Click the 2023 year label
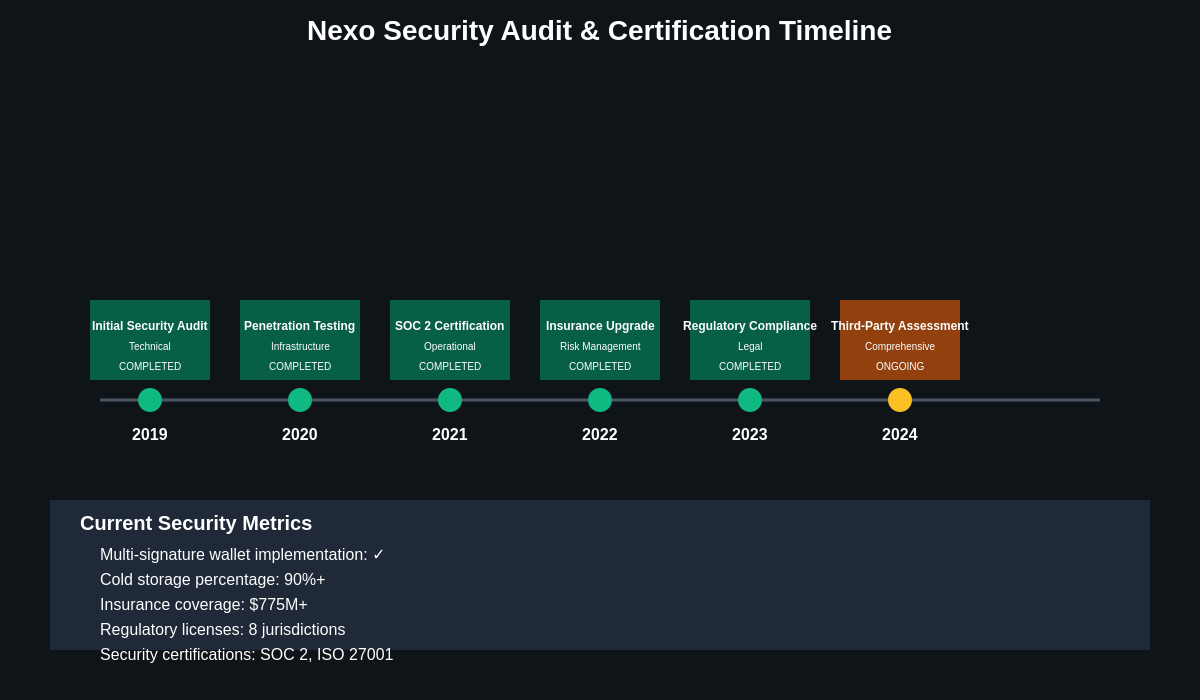This screenshot has width=1200, height=700. pyautogui.click(x=750, y=435)
